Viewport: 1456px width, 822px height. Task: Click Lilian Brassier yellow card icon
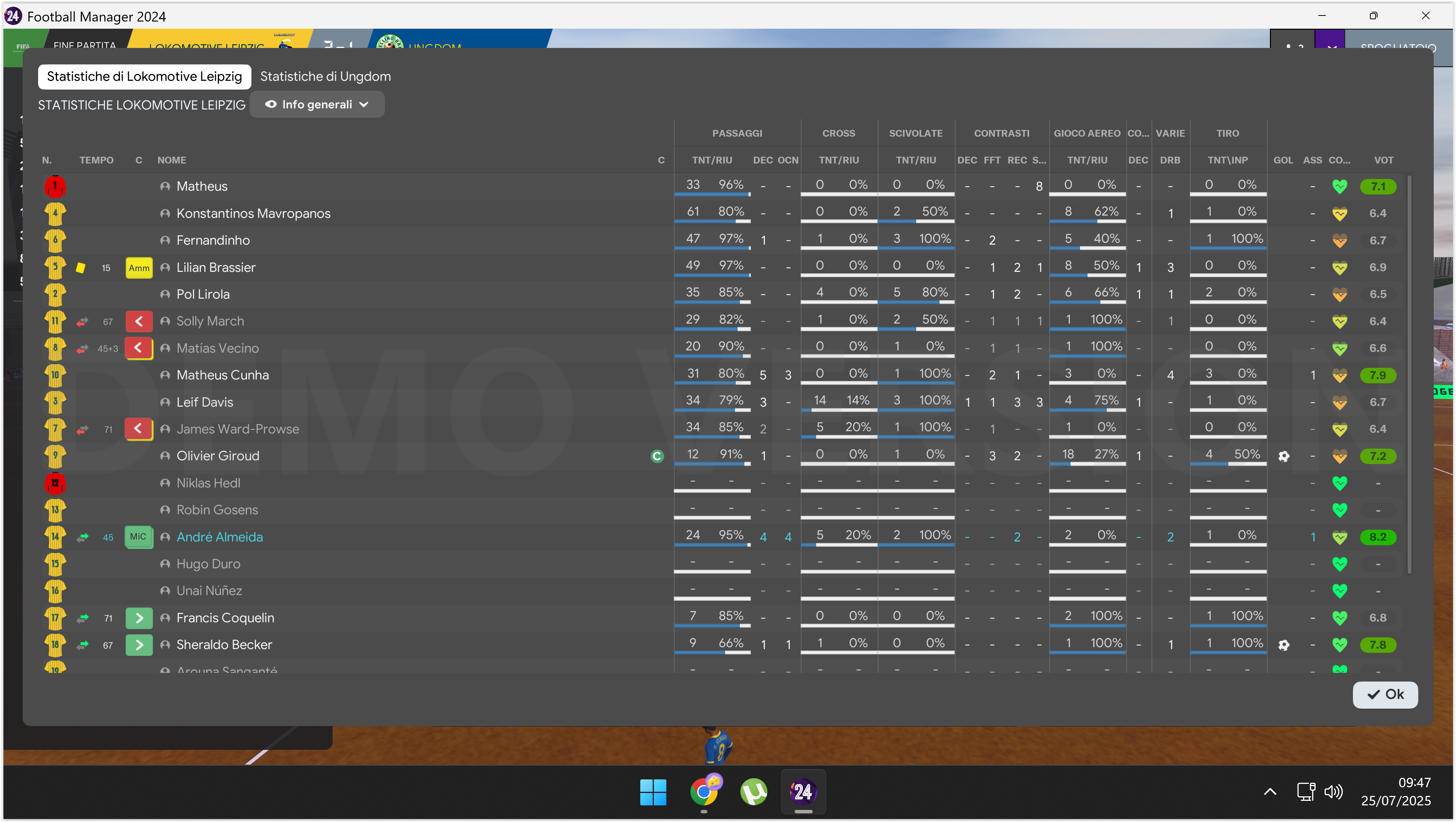[81, 267]
